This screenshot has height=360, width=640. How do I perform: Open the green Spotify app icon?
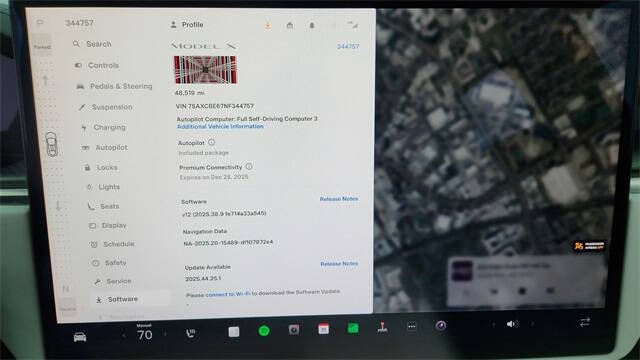pos(264,331)
